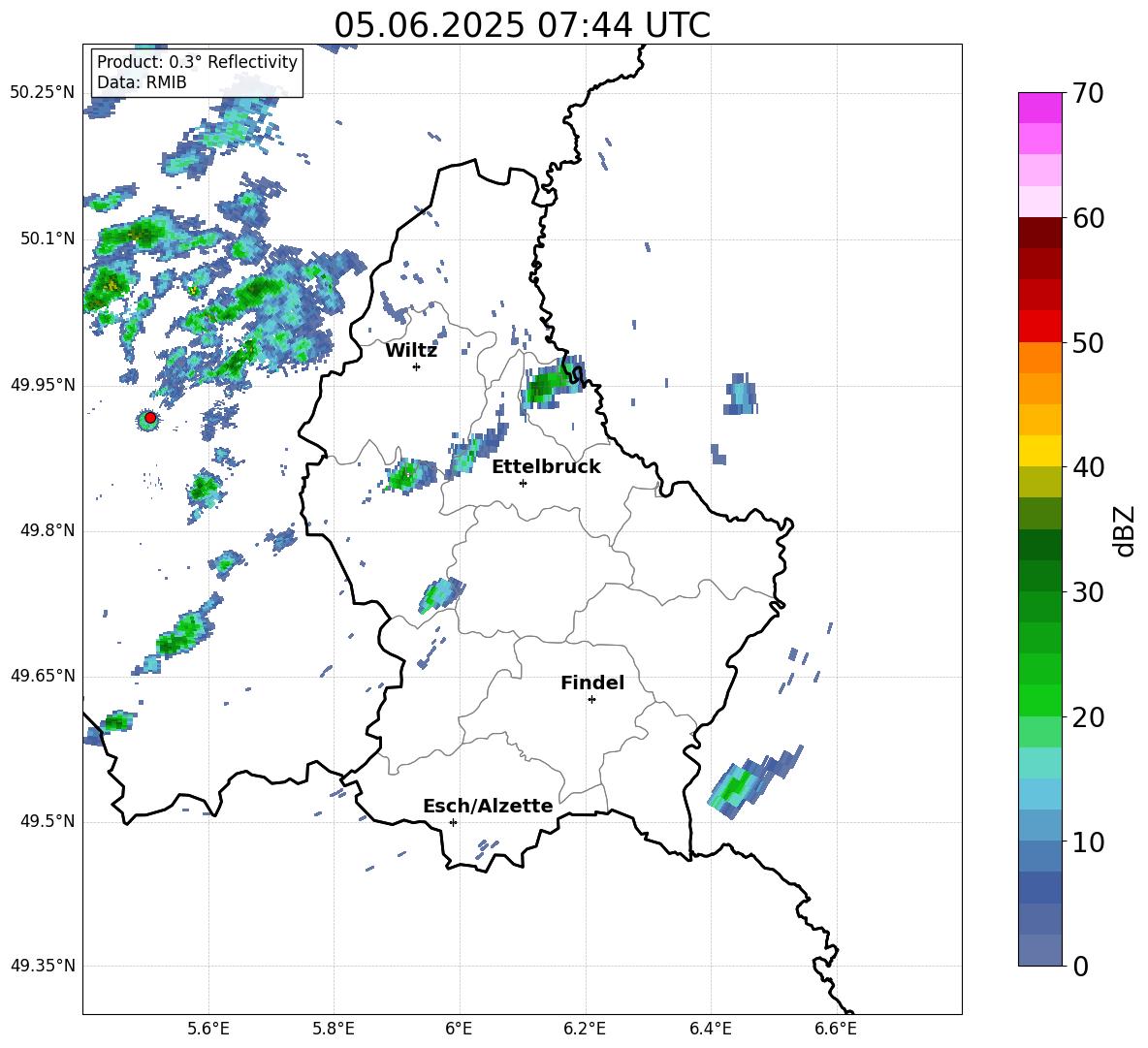The width and height of the screenshot is (1148, 1048).
Task: Click the red dot radar site marker
Action: (150, 418)
